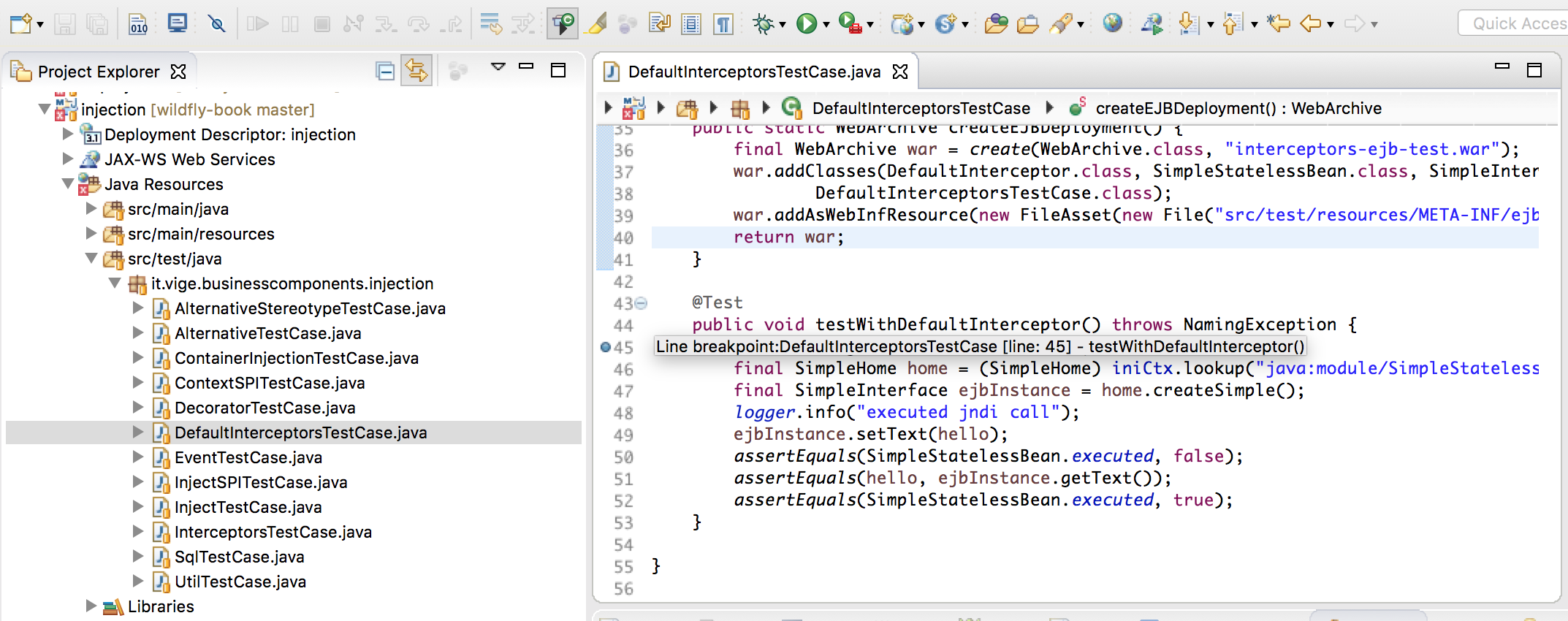This screenshot has height=621, width=1568.
Task: Expand the src/main/java folder
Action: click(x=91, y=208)
